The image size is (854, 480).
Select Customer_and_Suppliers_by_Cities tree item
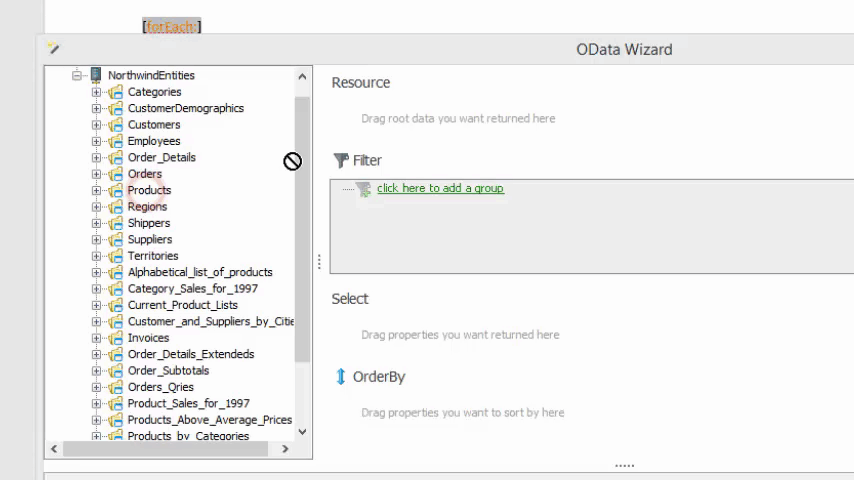click(211, 321)
